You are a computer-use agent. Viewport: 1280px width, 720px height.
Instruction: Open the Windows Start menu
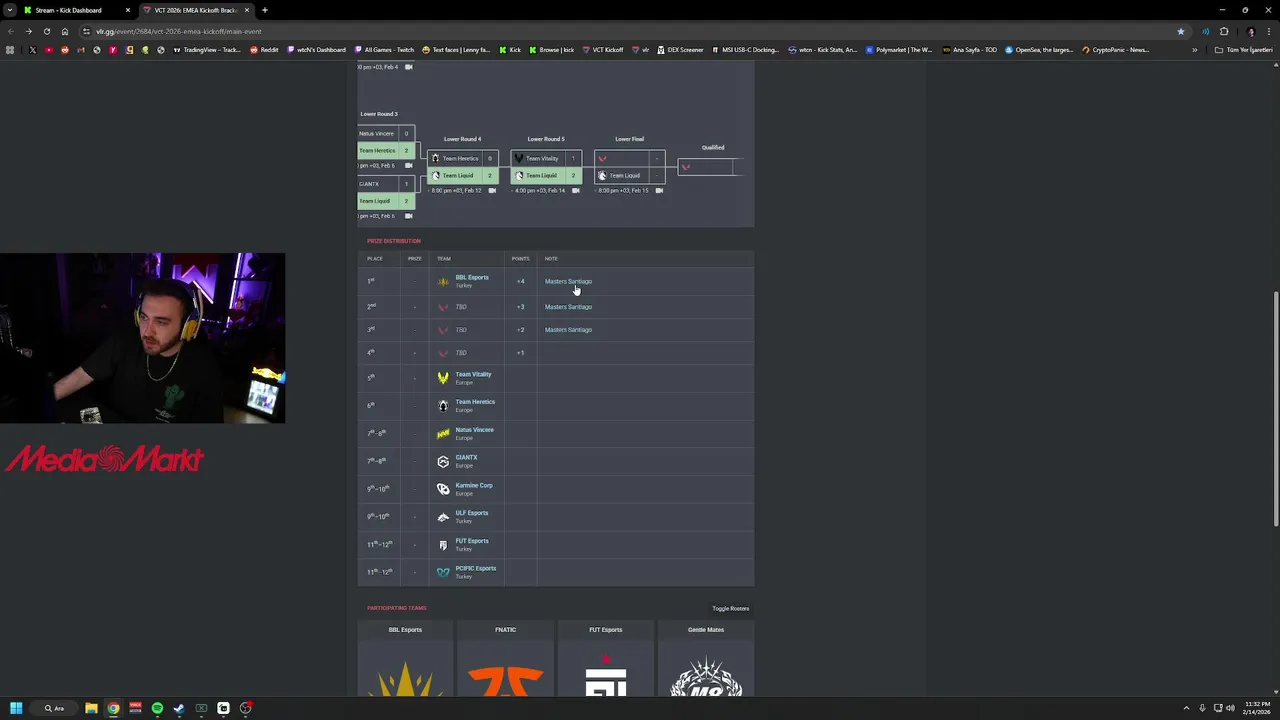click(16, 708)
